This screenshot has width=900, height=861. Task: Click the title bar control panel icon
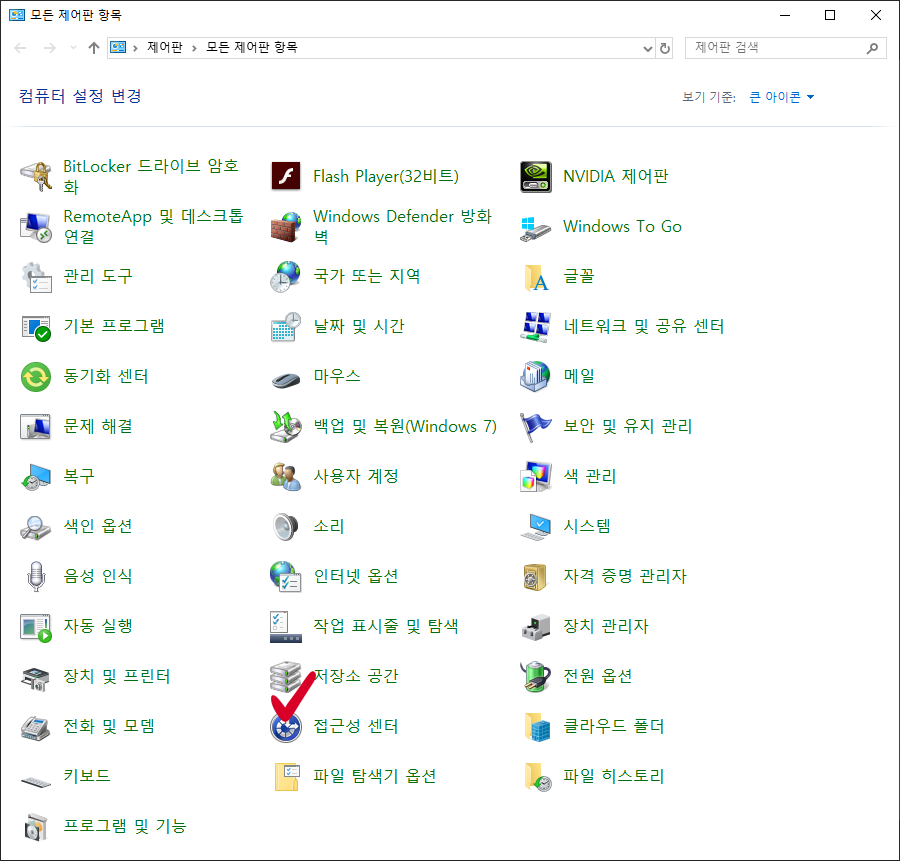click(x=17, y=15)
